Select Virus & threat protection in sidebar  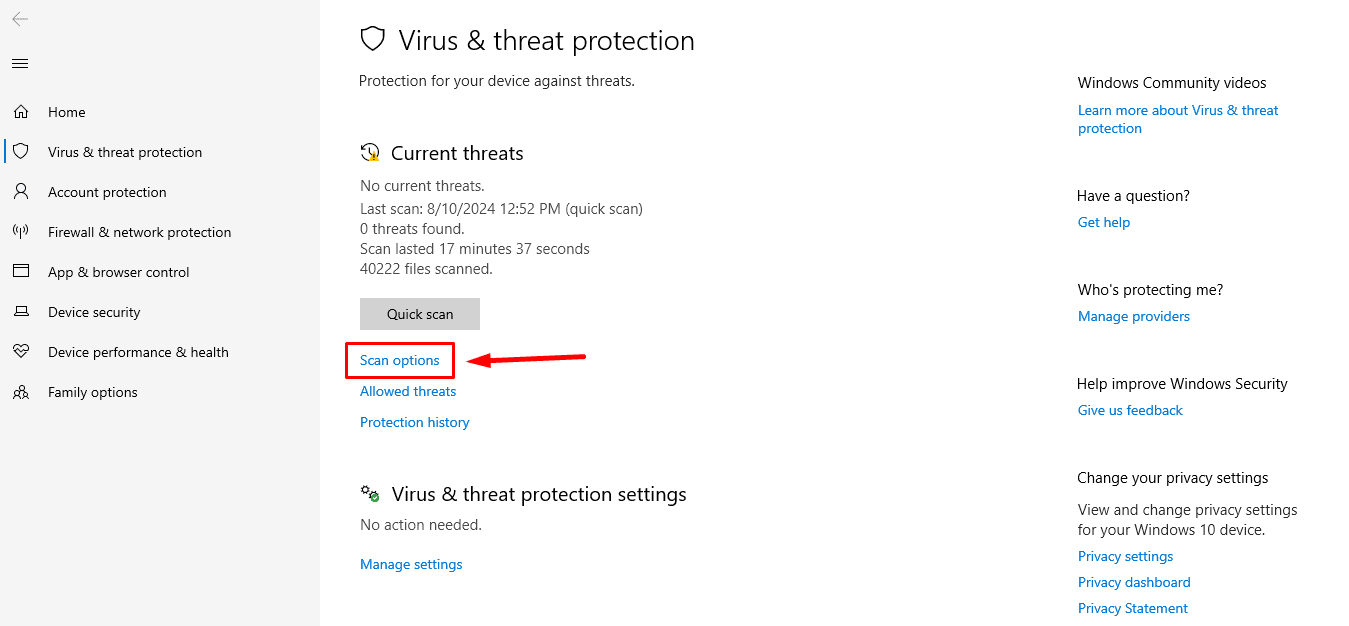click(x=125, y=152)
